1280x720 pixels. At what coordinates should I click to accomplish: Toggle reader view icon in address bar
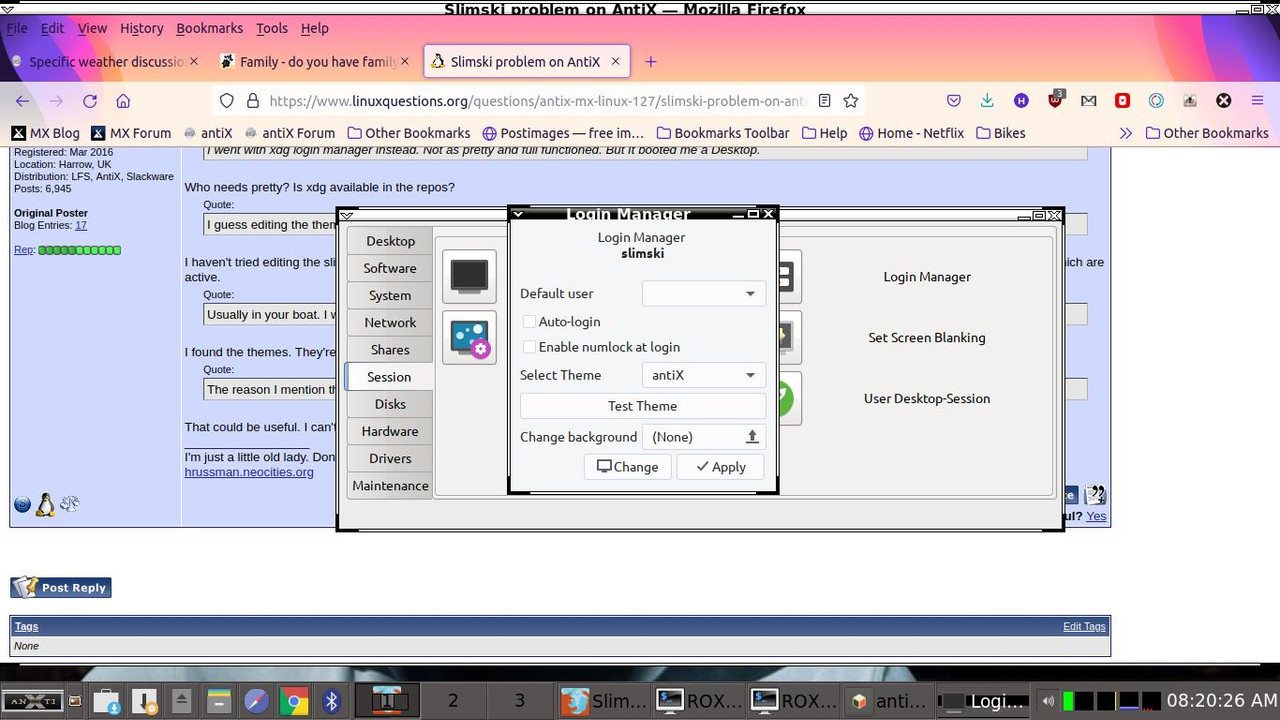[824, 101]
